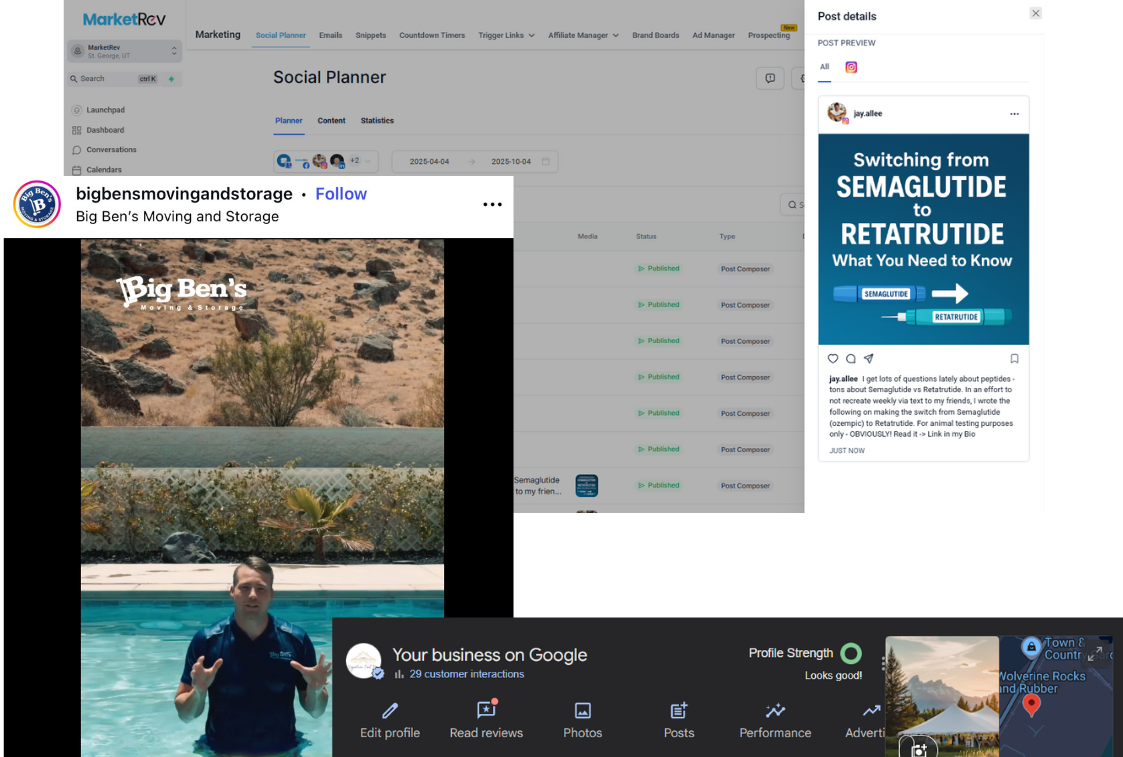This screenshot has height=757, width=1123.
Task: Switch to the Statistics tab
Action: tap(377, 121)
